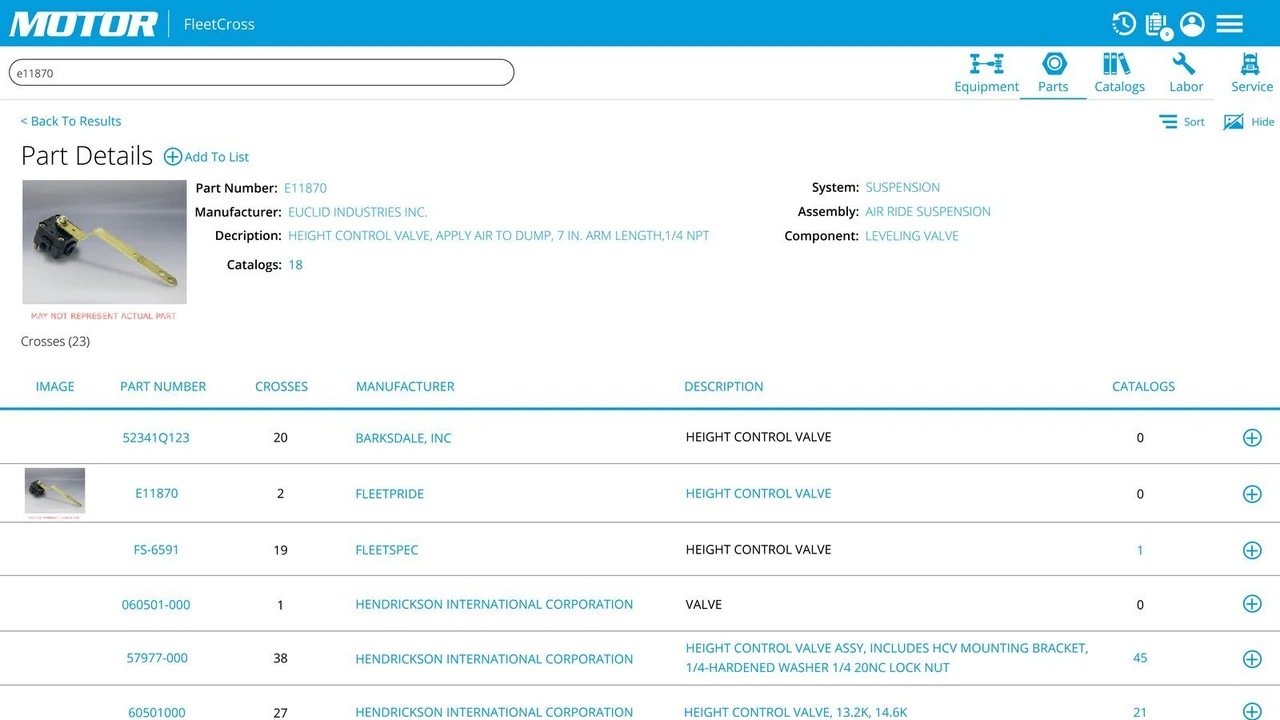Open the user account profile icon
This screenshot has width=1280, height=720.
(1192, 23)
